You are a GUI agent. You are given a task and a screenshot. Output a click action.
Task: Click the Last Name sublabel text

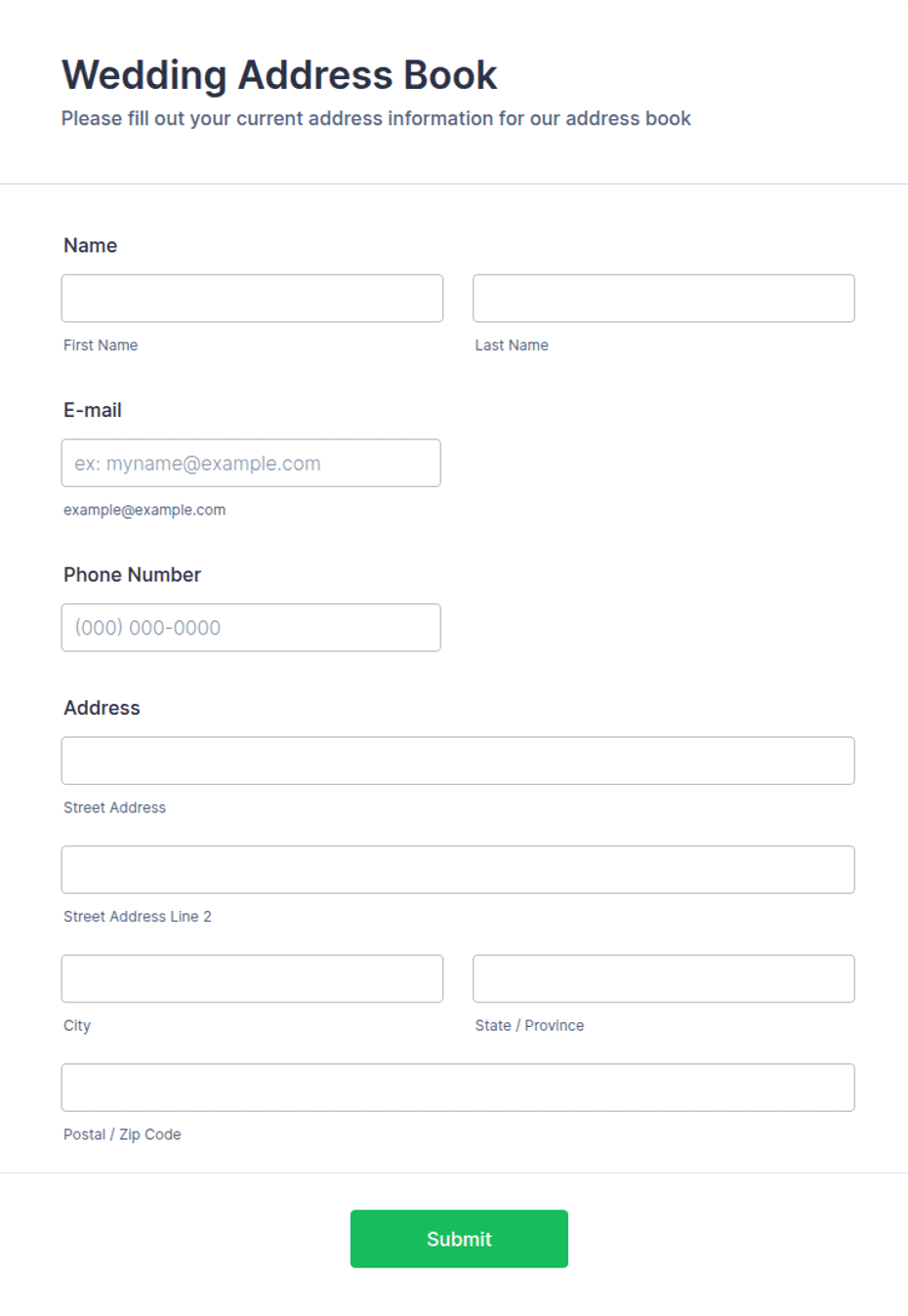coord(512,346)
